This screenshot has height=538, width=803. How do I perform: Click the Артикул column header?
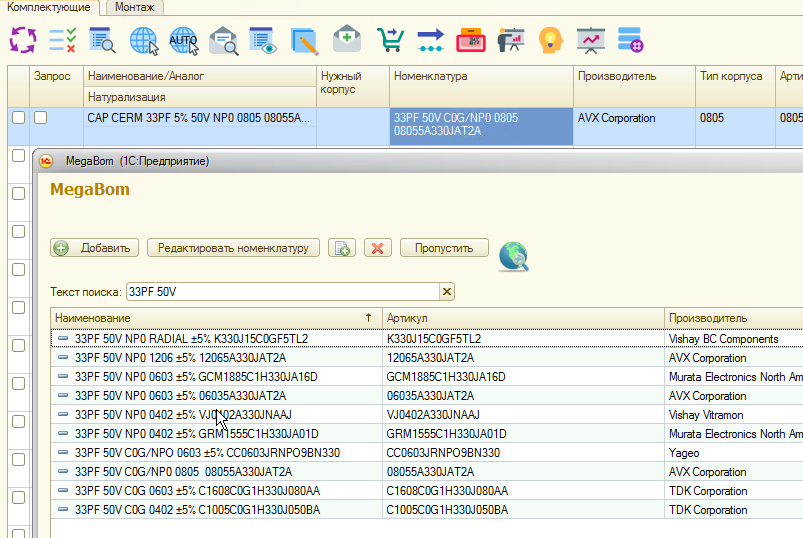[x=523, y=317]
